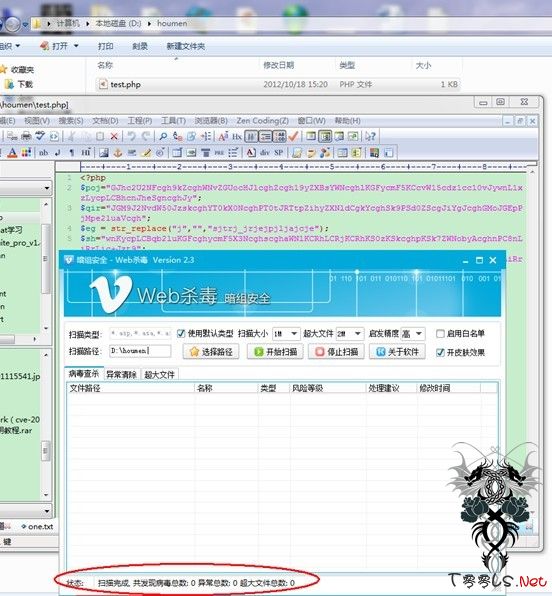Viewport: 552px width, 596px height.
Task: Click the font color A icon
Action: pyautogui.click(x=12, y=152)
